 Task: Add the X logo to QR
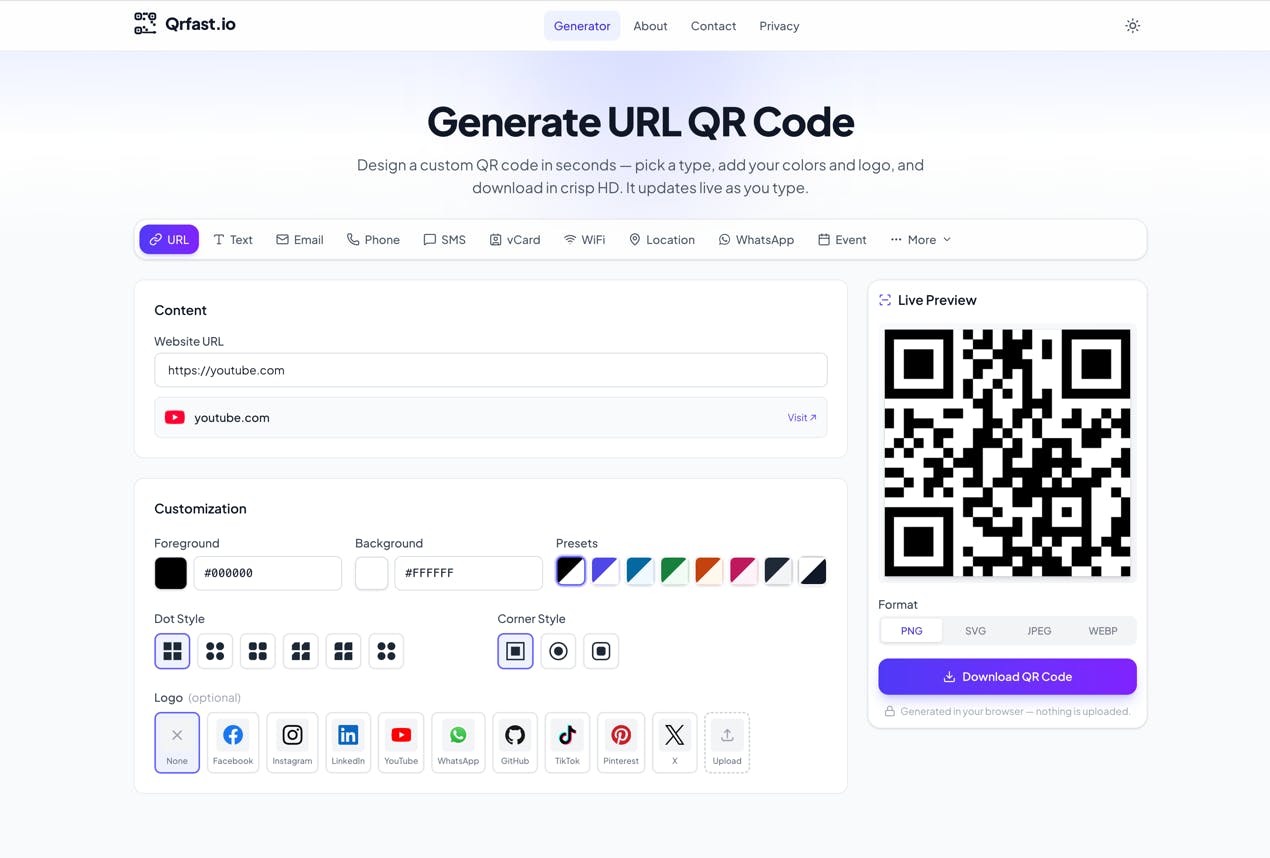[675, 743]
